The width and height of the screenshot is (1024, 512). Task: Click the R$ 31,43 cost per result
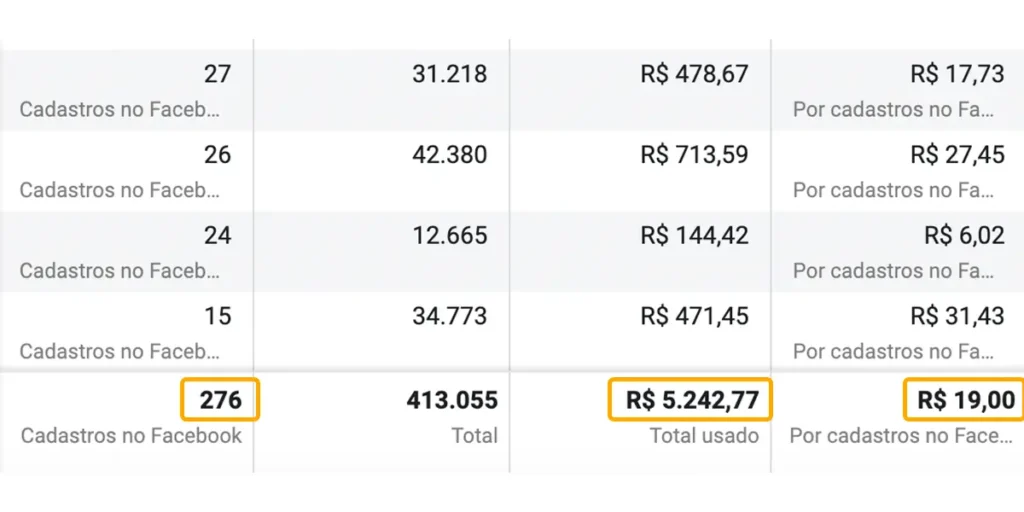957,317
